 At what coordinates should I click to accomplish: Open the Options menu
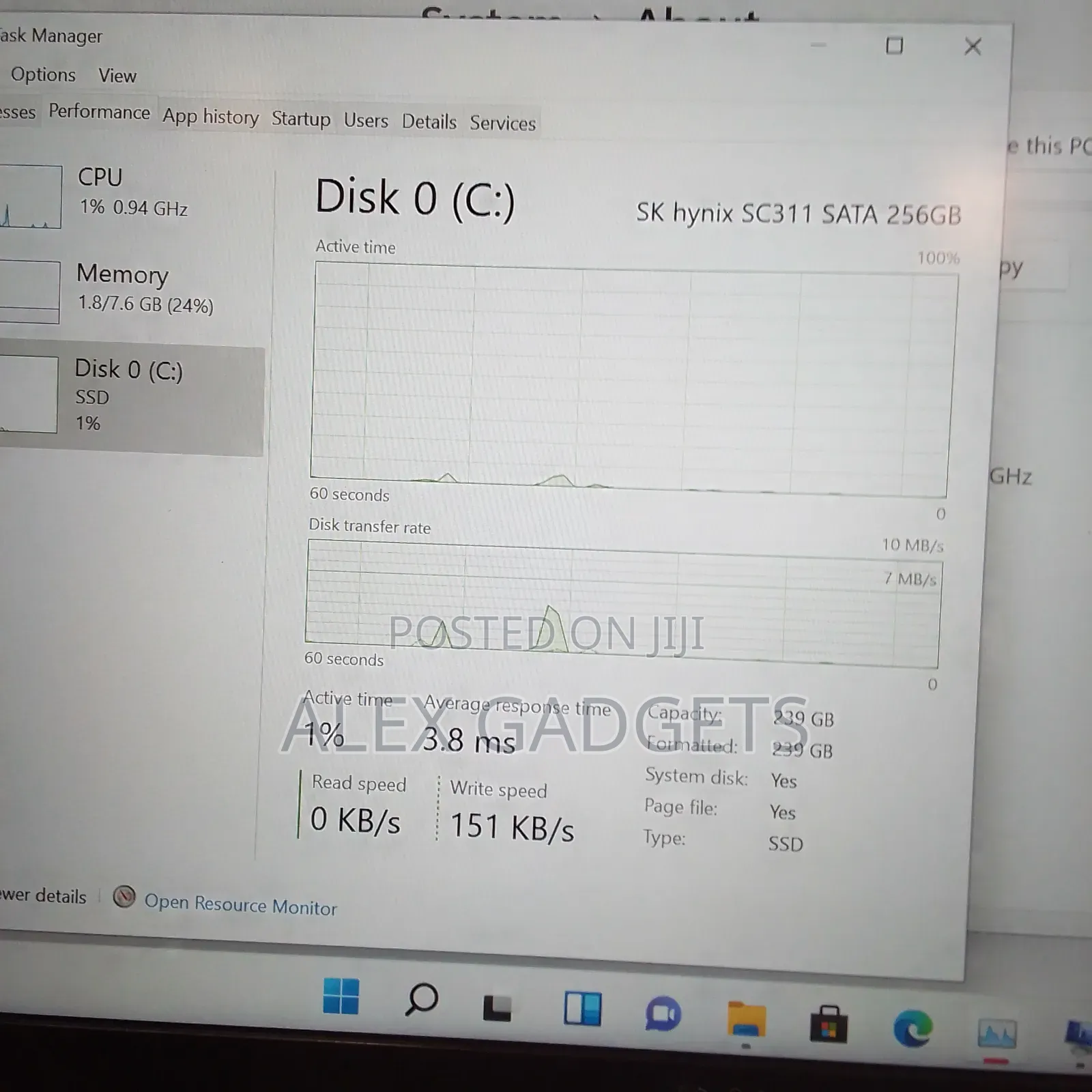coord(43,74)
